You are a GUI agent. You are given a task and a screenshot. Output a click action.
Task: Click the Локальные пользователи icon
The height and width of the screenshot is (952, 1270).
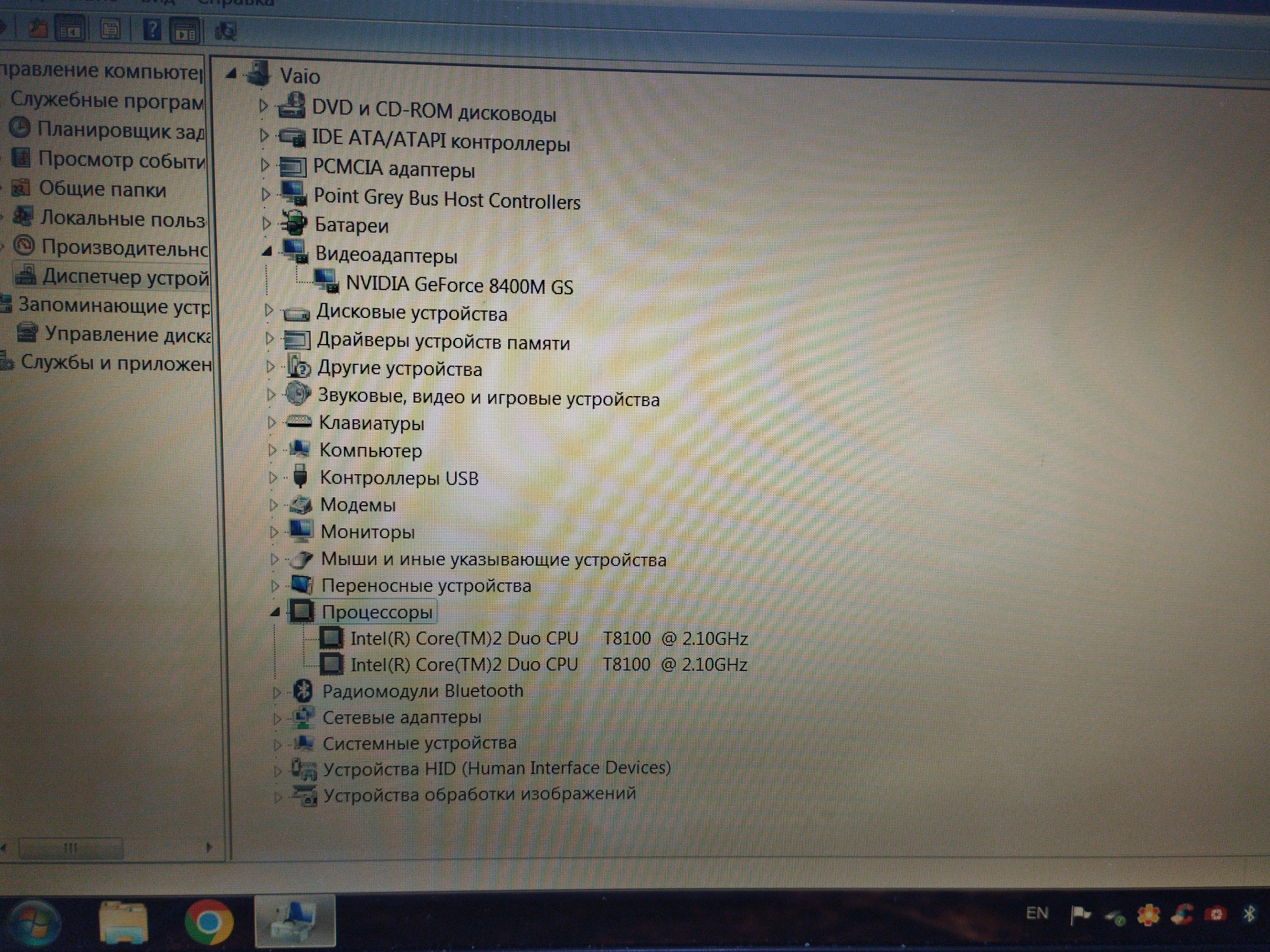23,216
